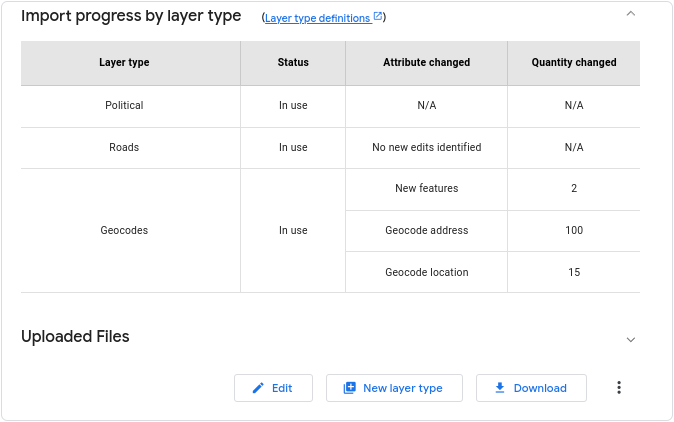Open the Layer type definitions link
This screenshot has height=422, width=674.
click(317, 18)
